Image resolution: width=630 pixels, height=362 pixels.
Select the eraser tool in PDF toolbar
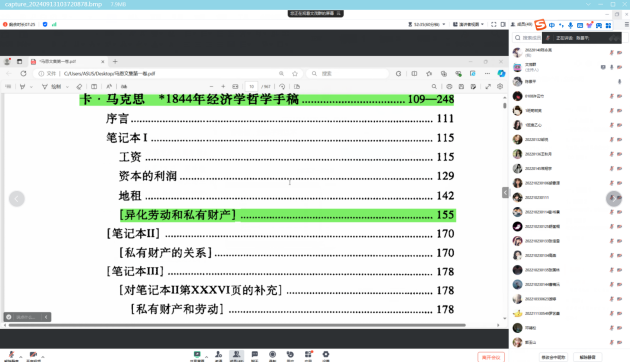pos(79,86)
